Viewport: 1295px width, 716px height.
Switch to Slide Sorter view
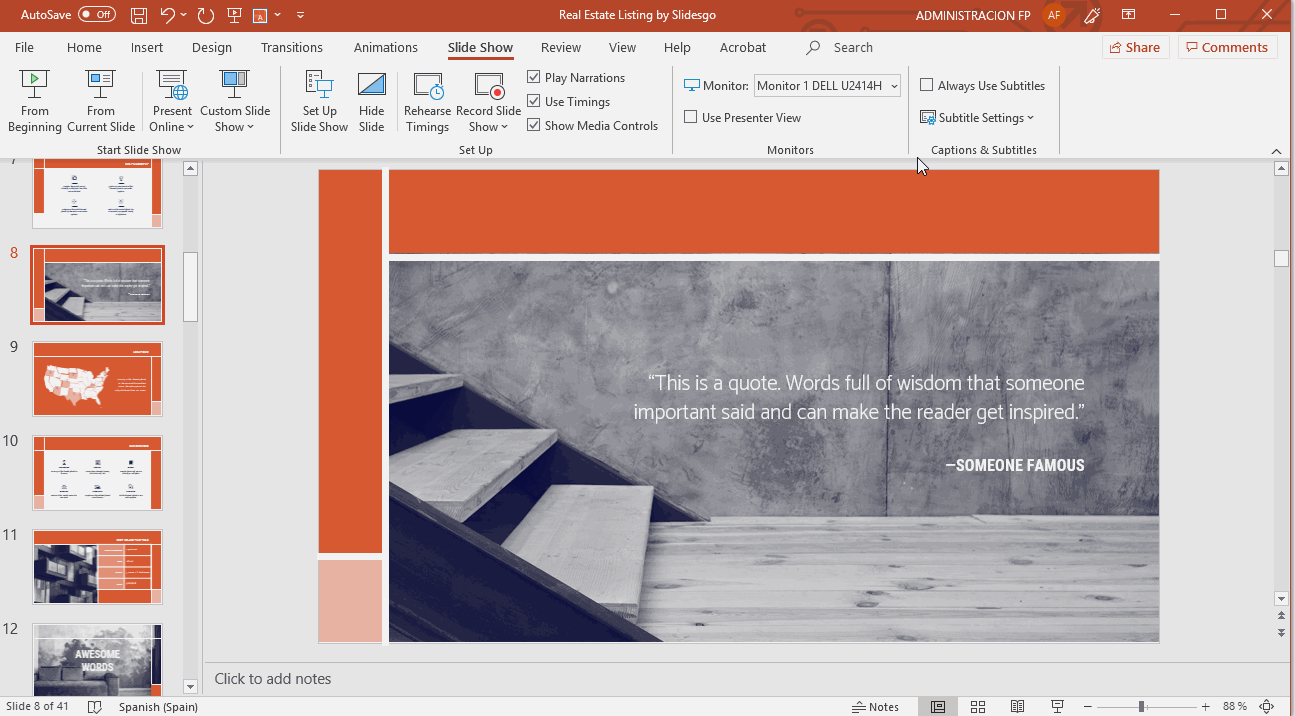coord(978,707)
